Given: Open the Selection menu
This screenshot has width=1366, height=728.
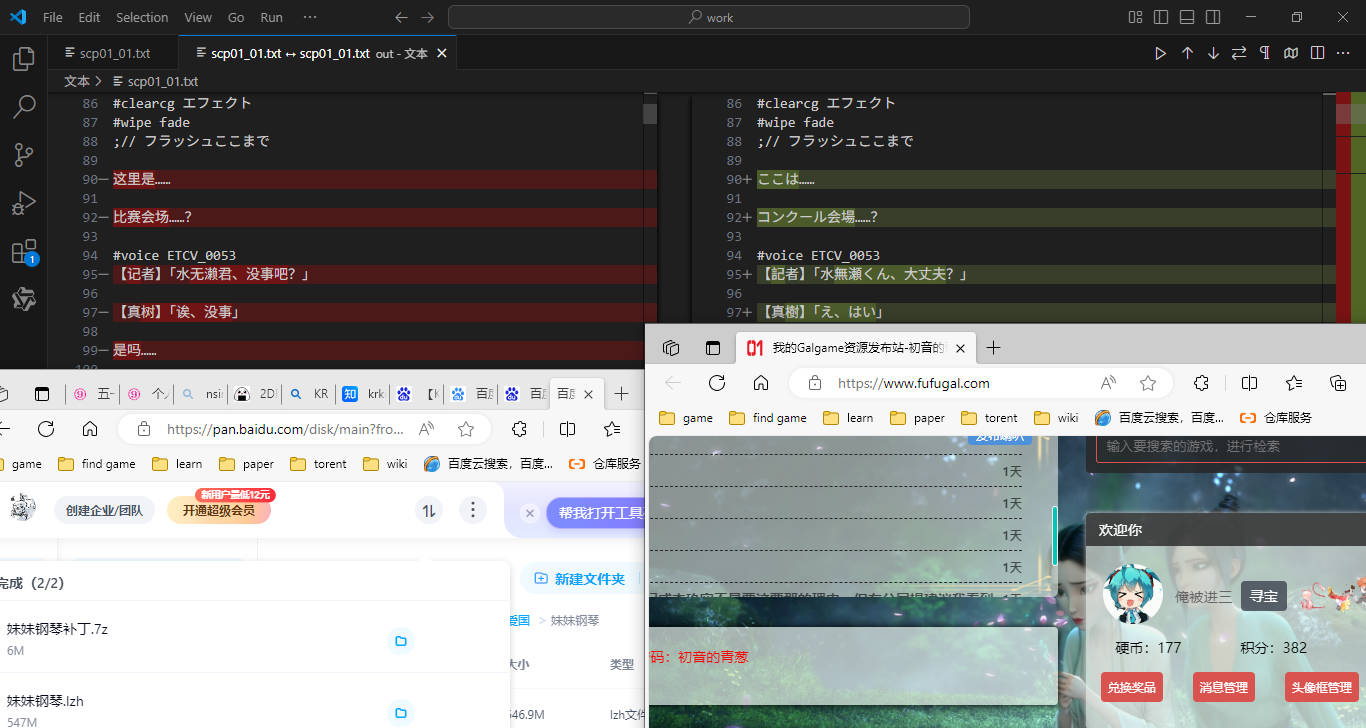Looking at the screenshot, I should [142, 17].
